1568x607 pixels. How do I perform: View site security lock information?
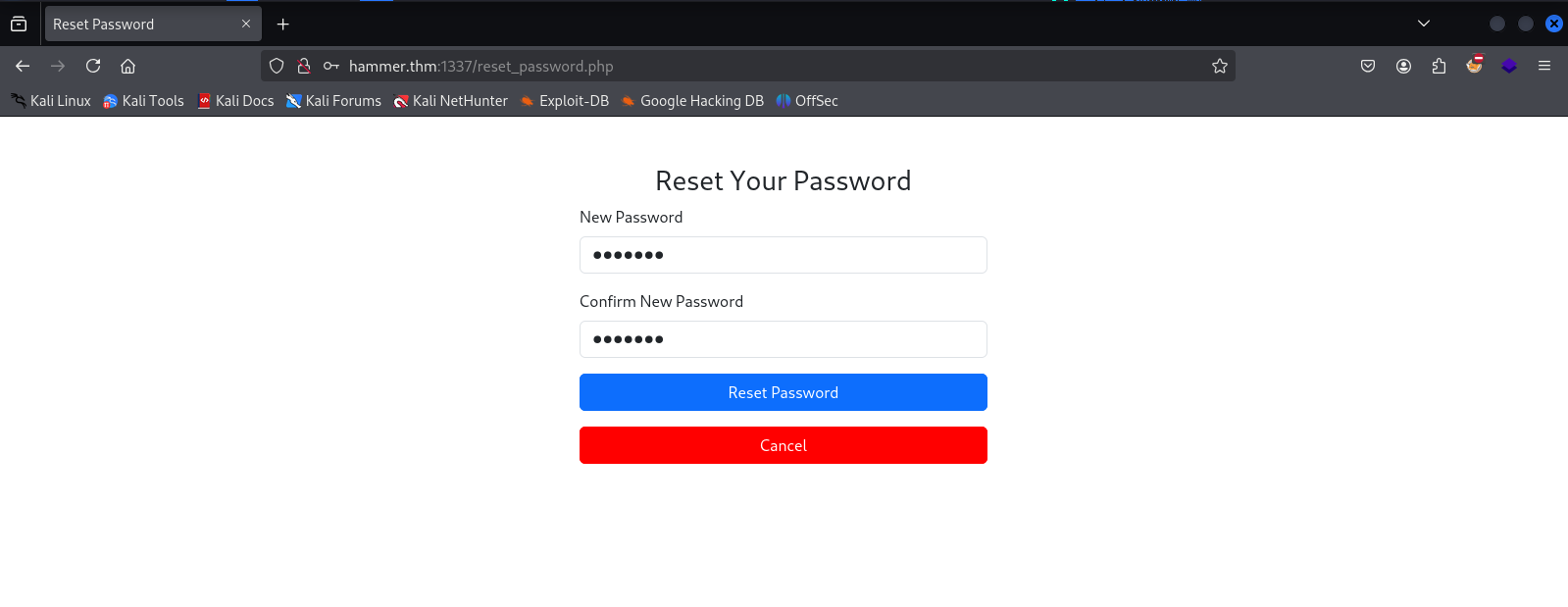pyautogui.click(x=304, y=66)
